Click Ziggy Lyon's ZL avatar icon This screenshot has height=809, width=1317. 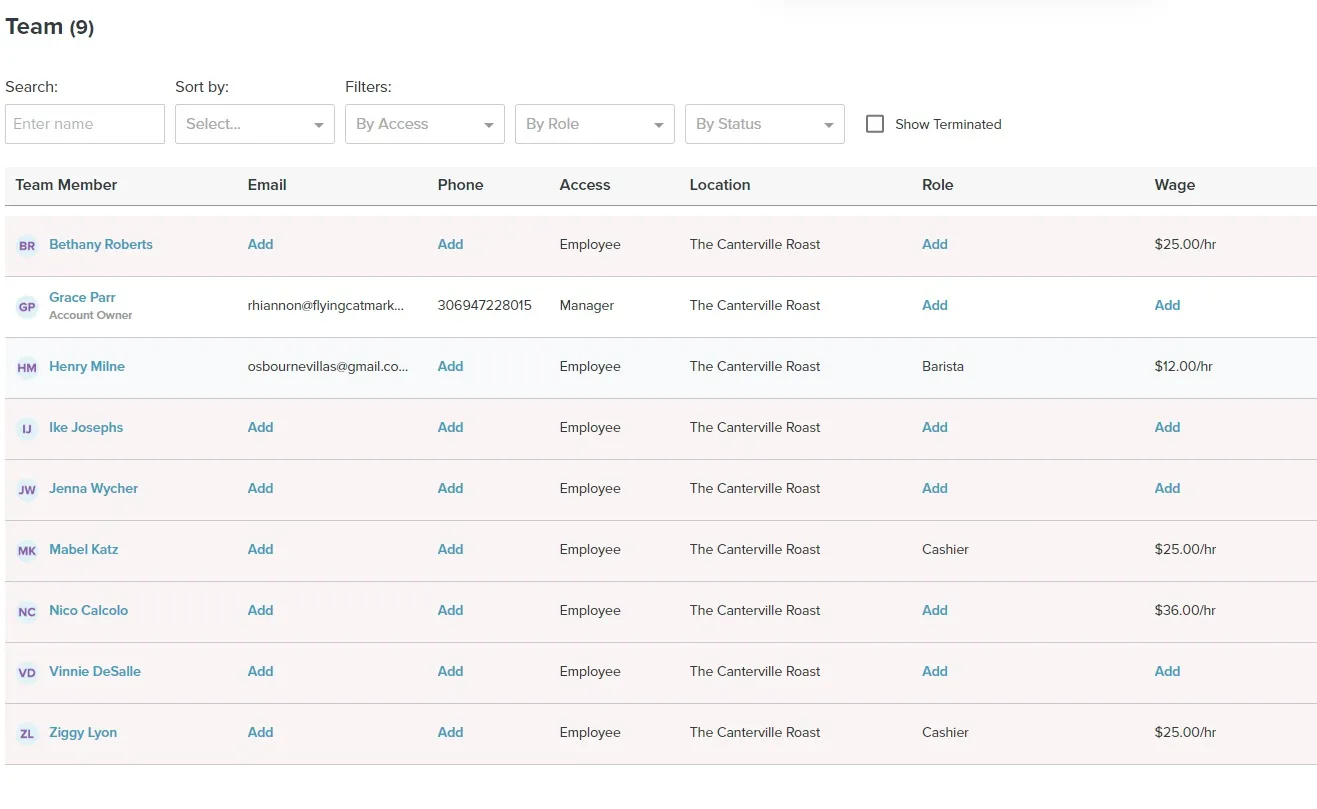(x=27, y=734)
